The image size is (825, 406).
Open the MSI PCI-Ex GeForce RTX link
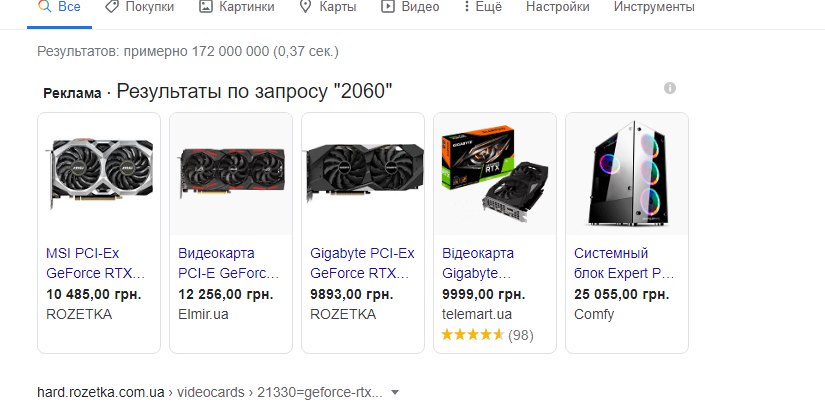coord(95,263)
